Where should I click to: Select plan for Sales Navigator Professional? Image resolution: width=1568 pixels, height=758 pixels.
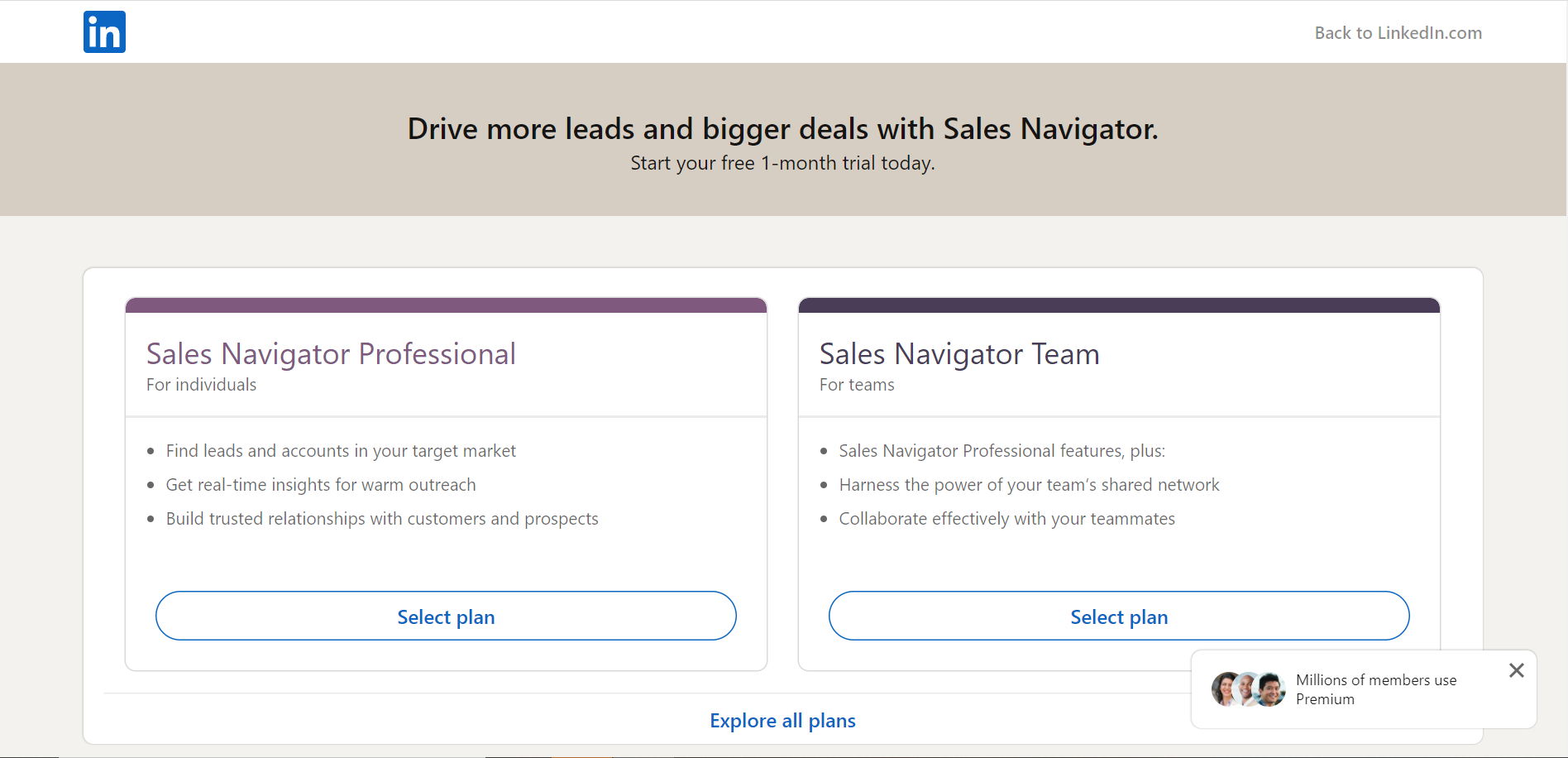[446, 616]
